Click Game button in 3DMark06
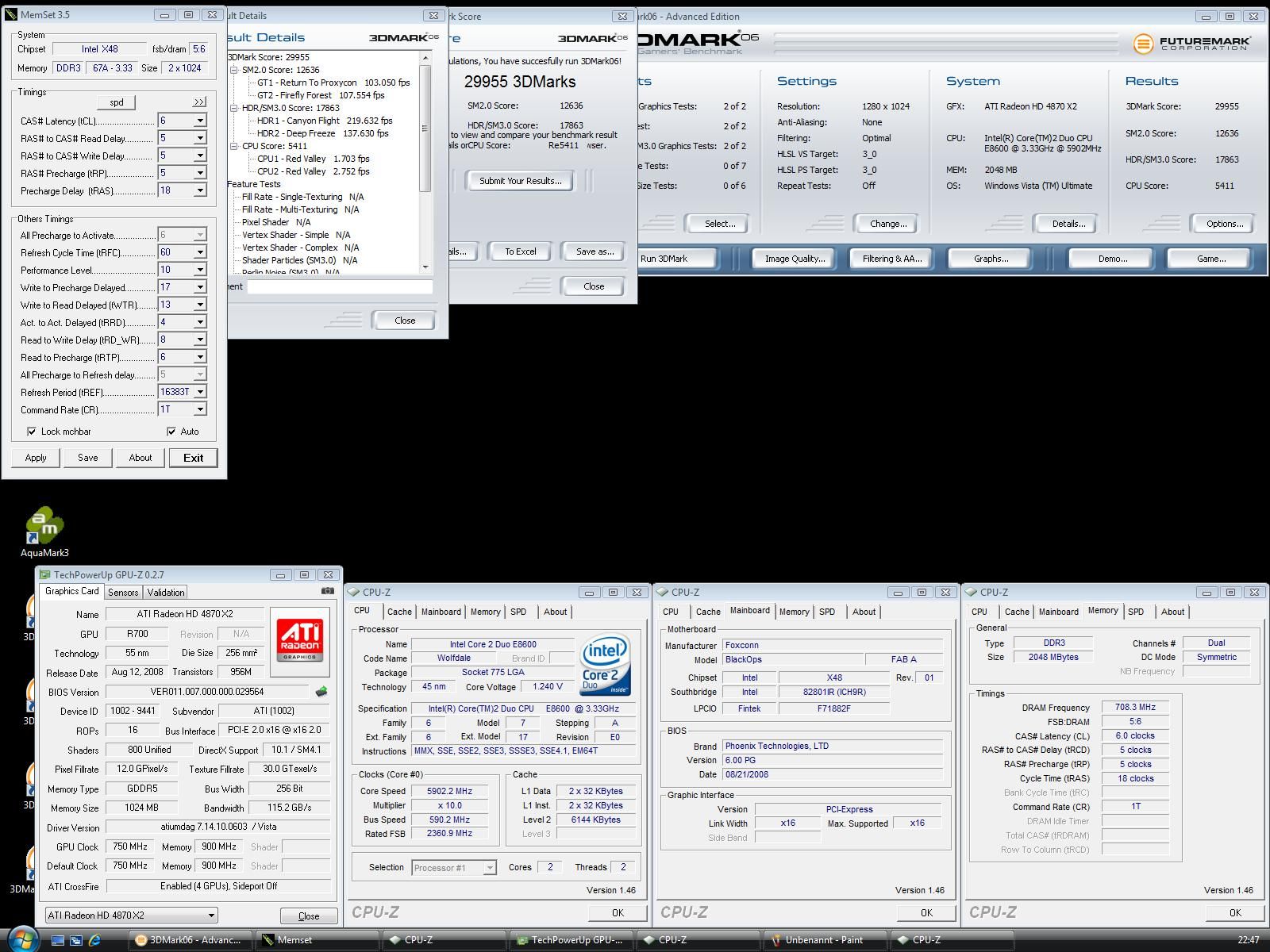This screenshot has height=952, width=1270. pos(1210,259)
